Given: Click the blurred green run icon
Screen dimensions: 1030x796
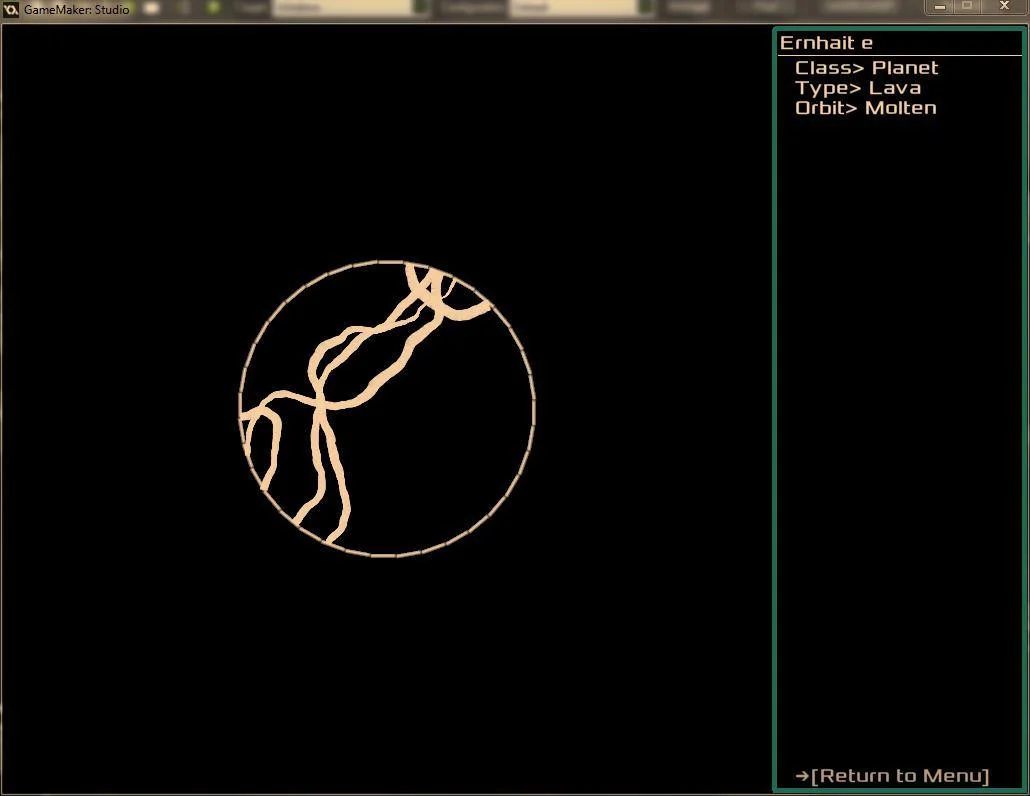Looking at the screenshot, I should tap(213, 8).
